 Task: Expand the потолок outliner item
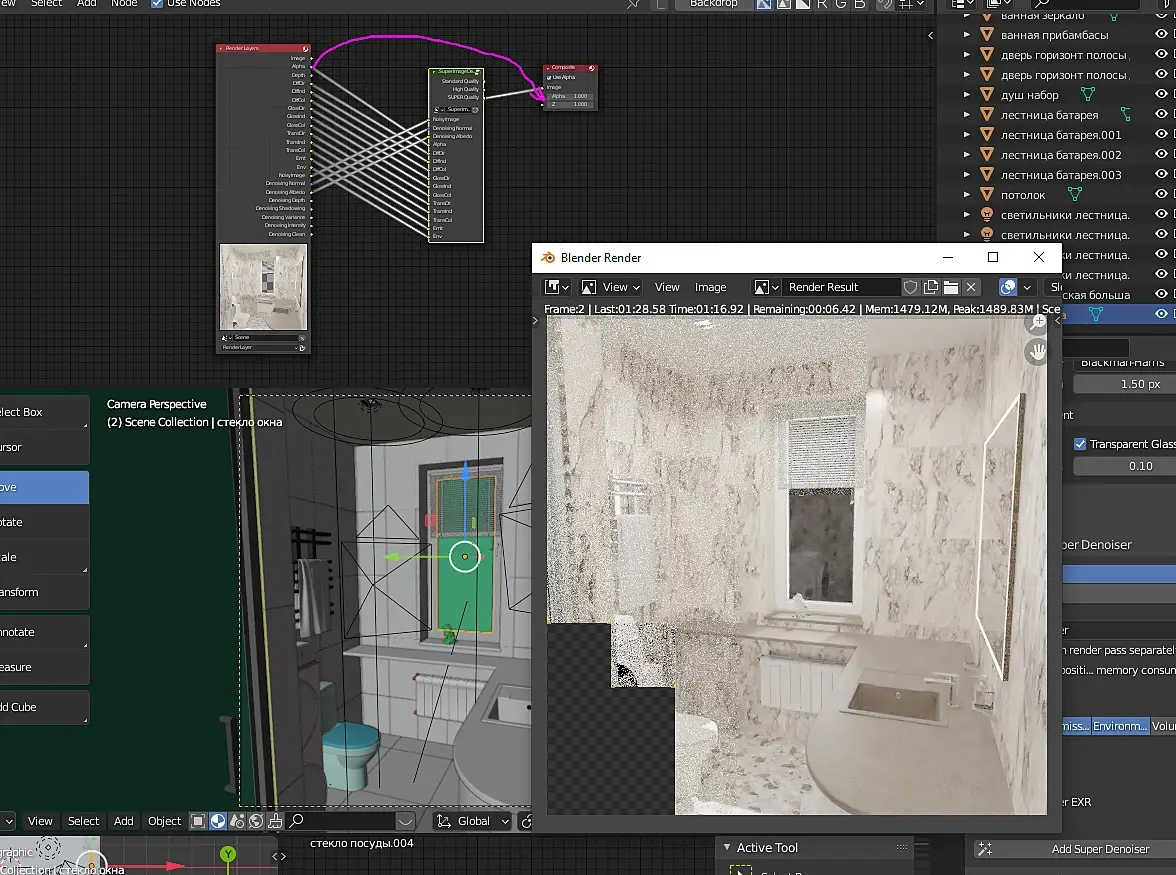click(967, 195)
